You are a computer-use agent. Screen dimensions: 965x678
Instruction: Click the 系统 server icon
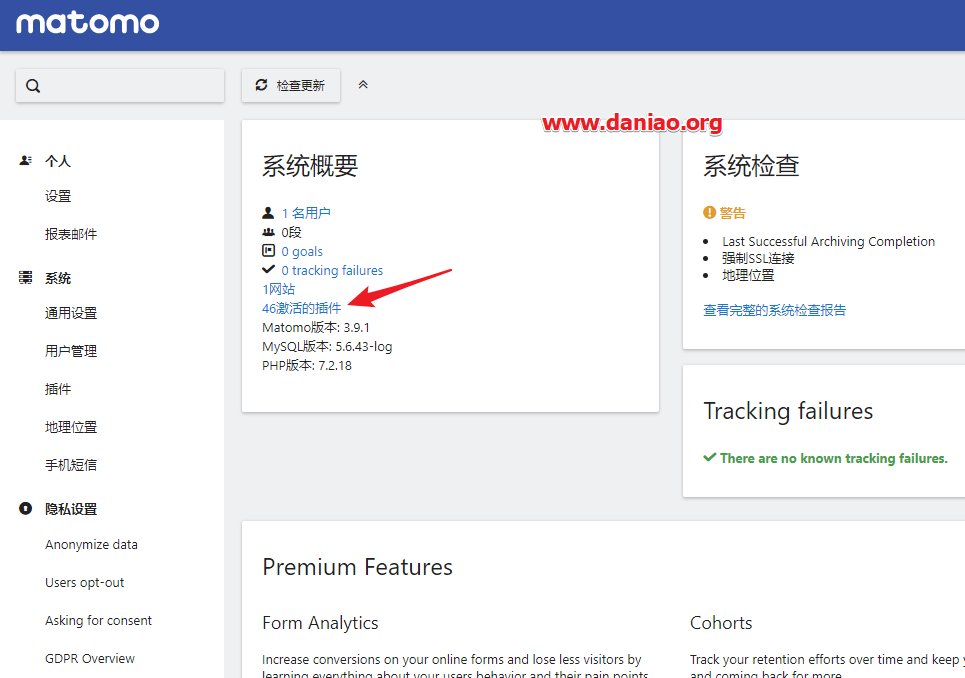tap(25, 277)
